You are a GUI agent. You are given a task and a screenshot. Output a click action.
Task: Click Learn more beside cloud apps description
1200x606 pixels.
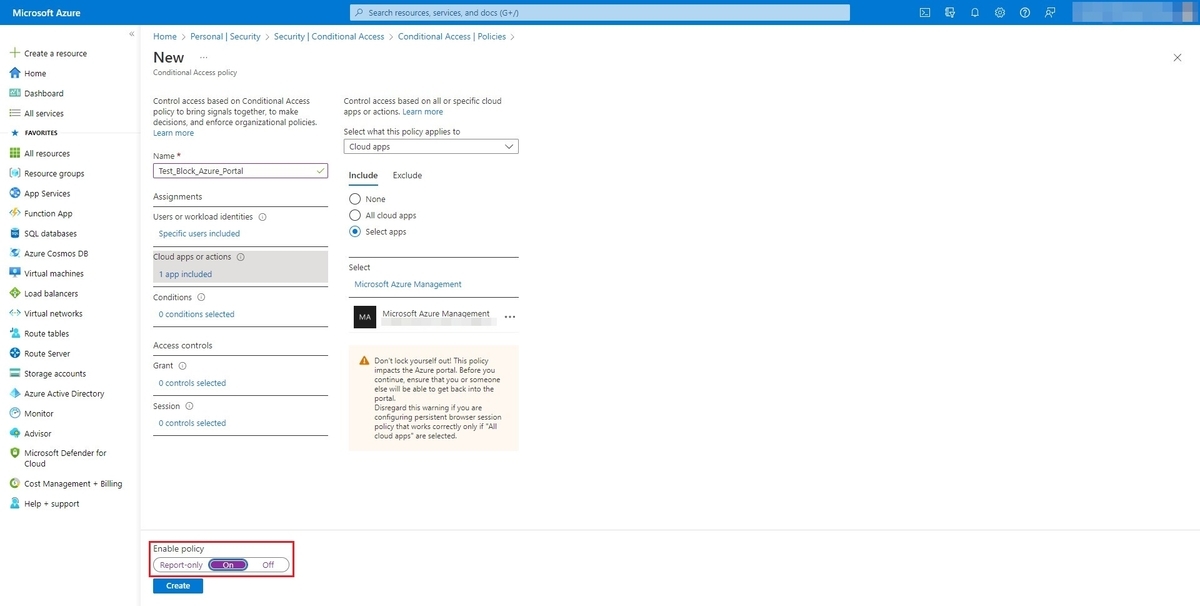tap(422, 112)
